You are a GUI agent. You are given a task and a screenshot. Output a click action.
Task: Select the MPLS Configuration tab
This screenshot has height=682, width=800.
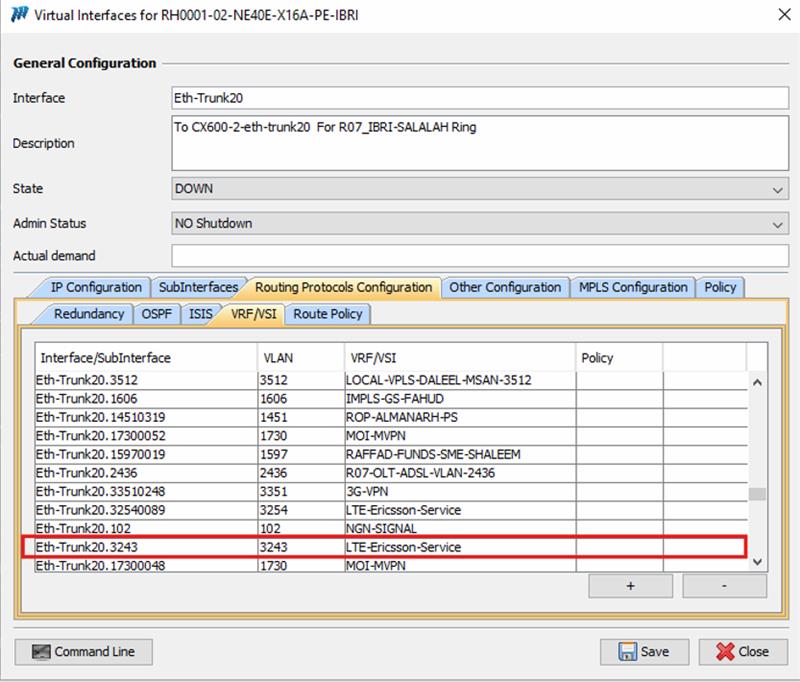633,287
